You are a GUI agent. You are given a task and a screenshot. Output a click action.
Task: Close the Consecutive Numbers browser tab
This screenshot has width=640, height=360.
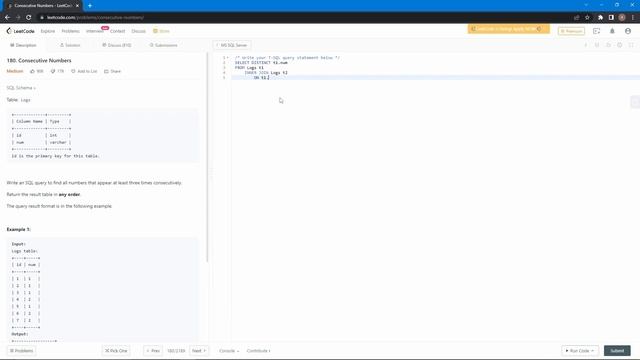(77, 6)
